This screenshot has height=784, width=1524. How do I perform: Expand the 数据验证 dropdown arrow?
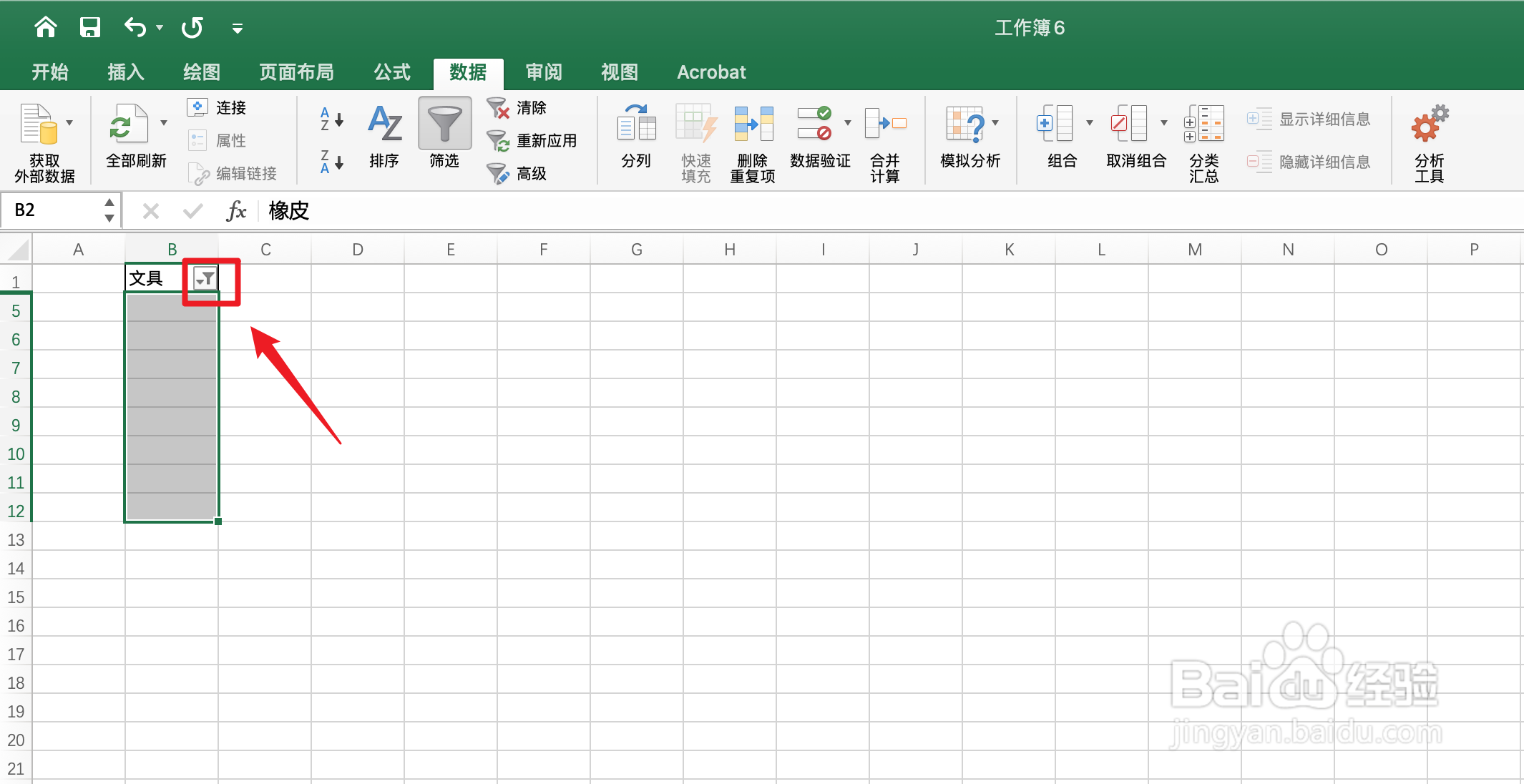pyautogui.click(x=847, y=122)
